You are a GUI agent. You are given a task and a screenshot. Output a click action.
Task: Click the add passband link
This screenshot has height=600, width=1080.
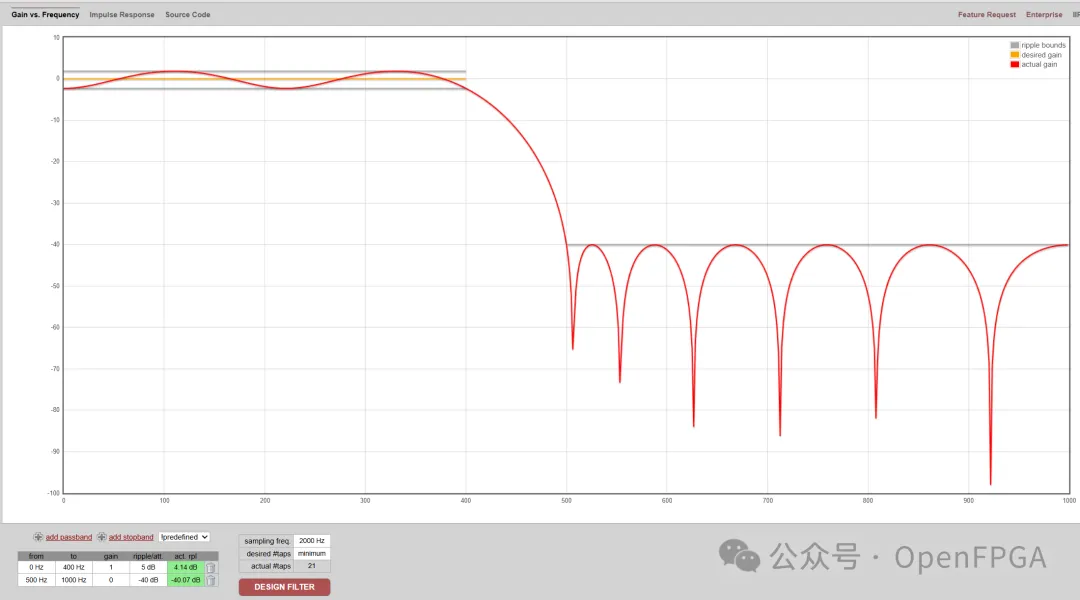[x=69, y=537]
